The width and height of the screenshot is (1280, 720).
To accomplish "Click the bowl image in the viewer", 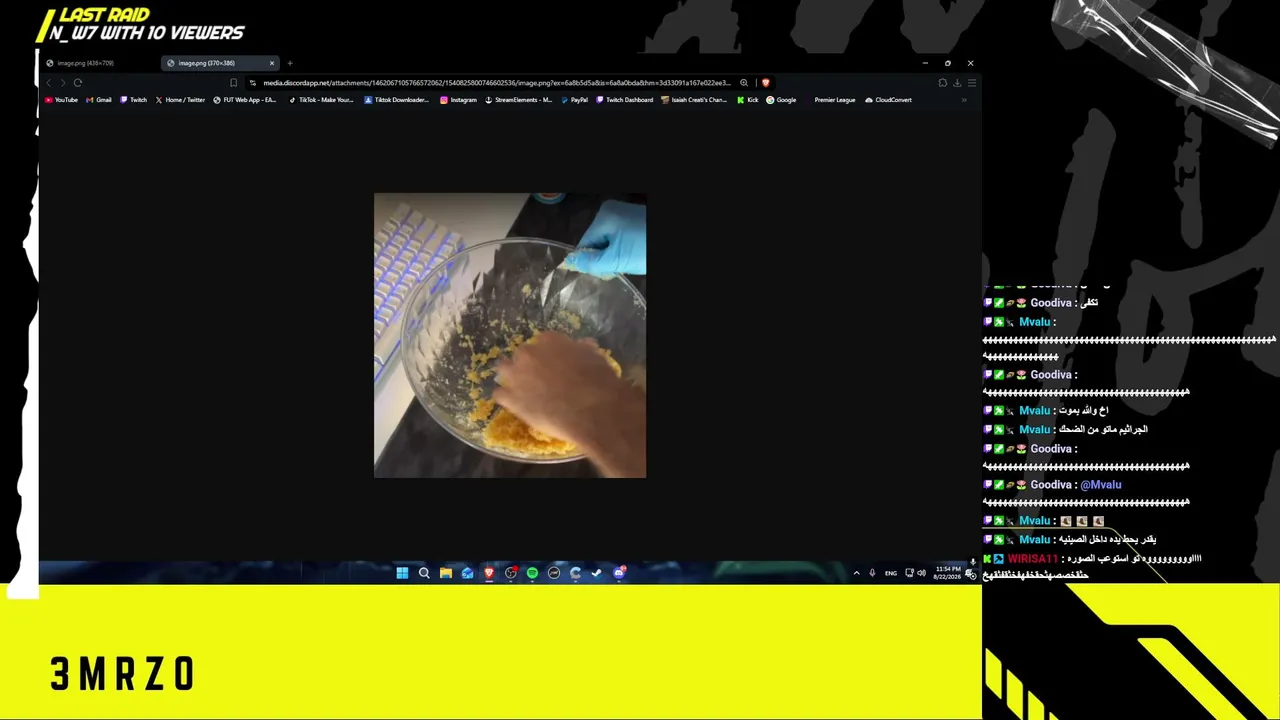I will [510, 336].
